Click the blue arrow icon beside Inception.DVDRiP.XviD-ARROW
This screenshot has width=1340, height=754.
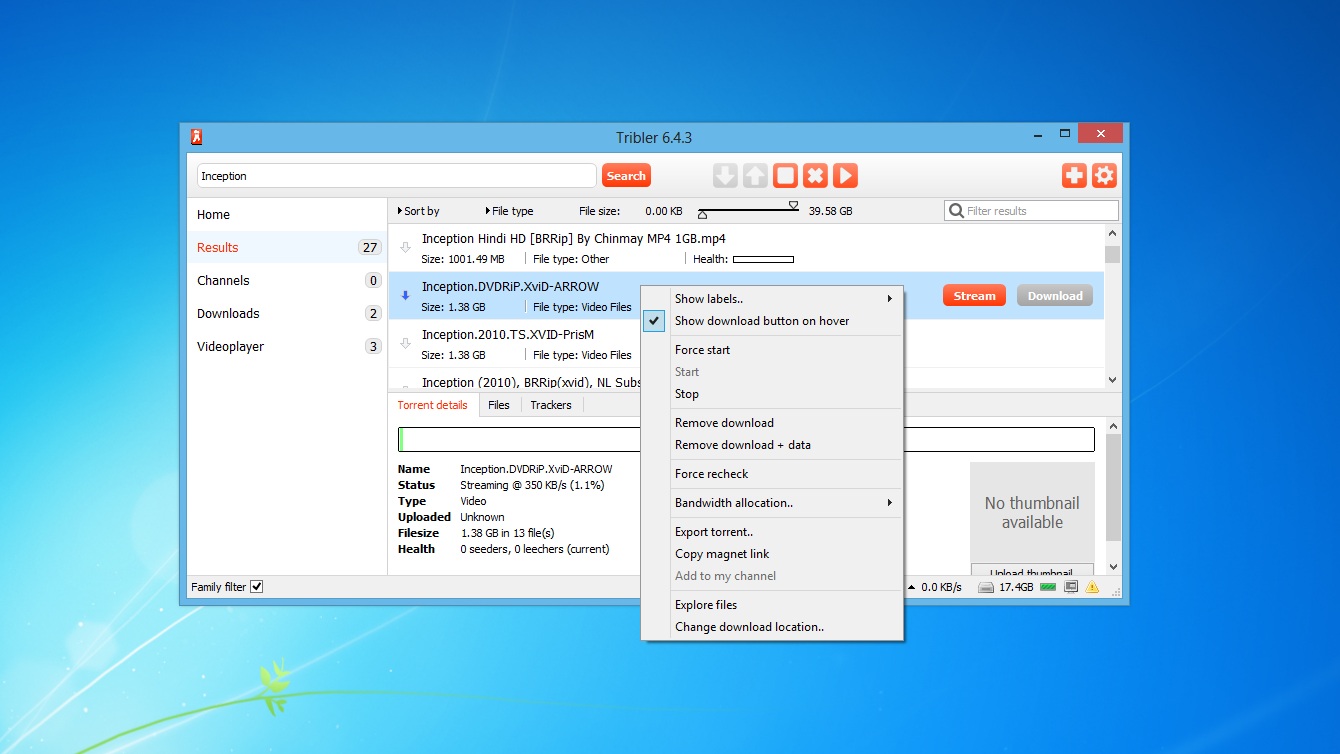[405, 295]
